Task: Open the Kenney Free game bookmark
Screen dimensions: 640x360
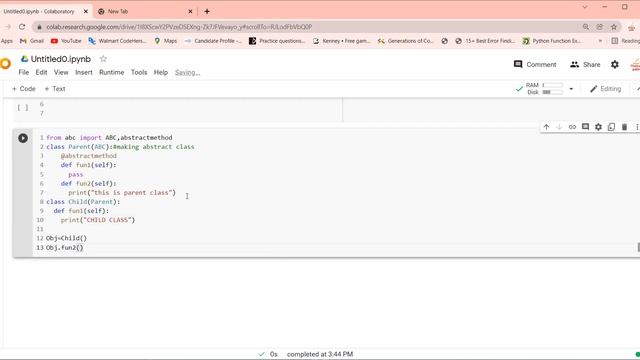Action: [x=342, y=41]
